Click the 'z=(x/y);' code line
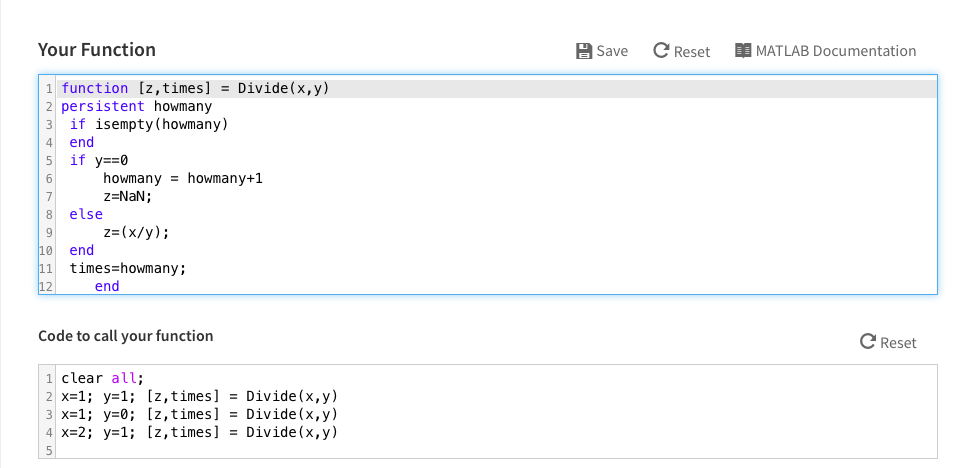The height and width of the screenshot is (468, 971). 496,232
